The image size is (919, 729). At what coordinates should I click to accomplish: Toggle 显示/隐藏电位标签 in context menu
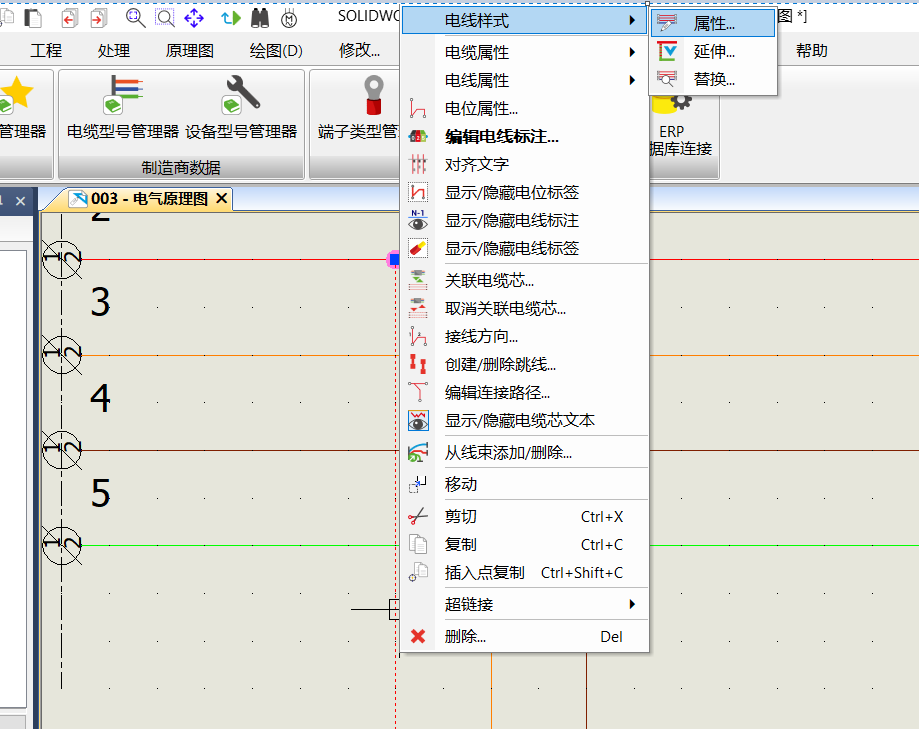[x=511, y=192]
